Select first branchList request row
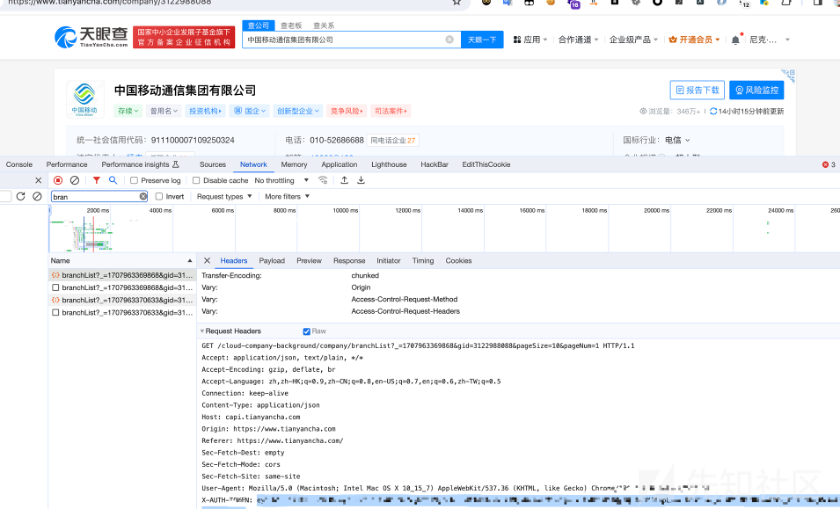The image size is (840, 510). pyautogui.click(x=122, y=275)
